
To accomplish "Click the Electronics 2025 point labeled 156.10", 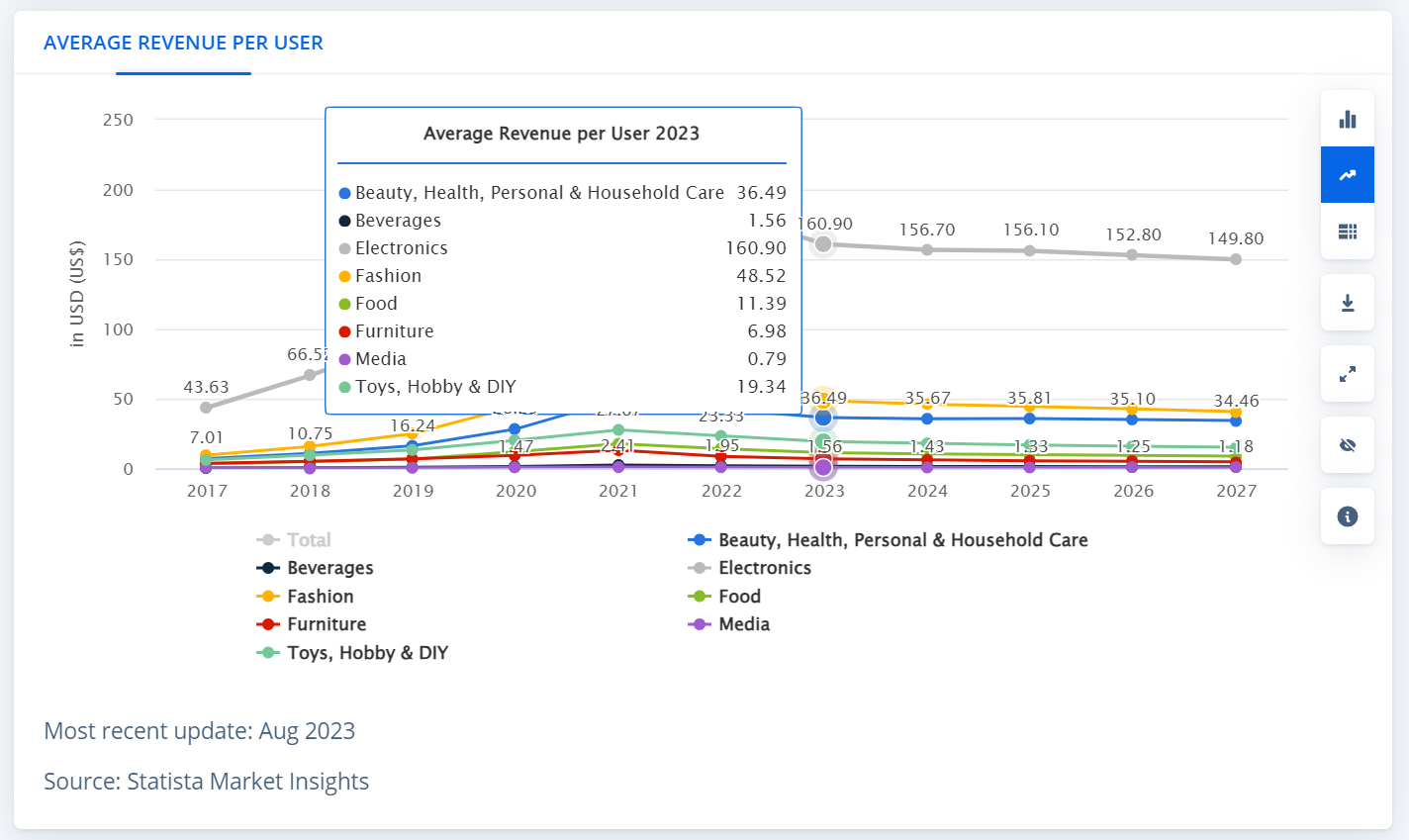I will tap(1030, 251).
